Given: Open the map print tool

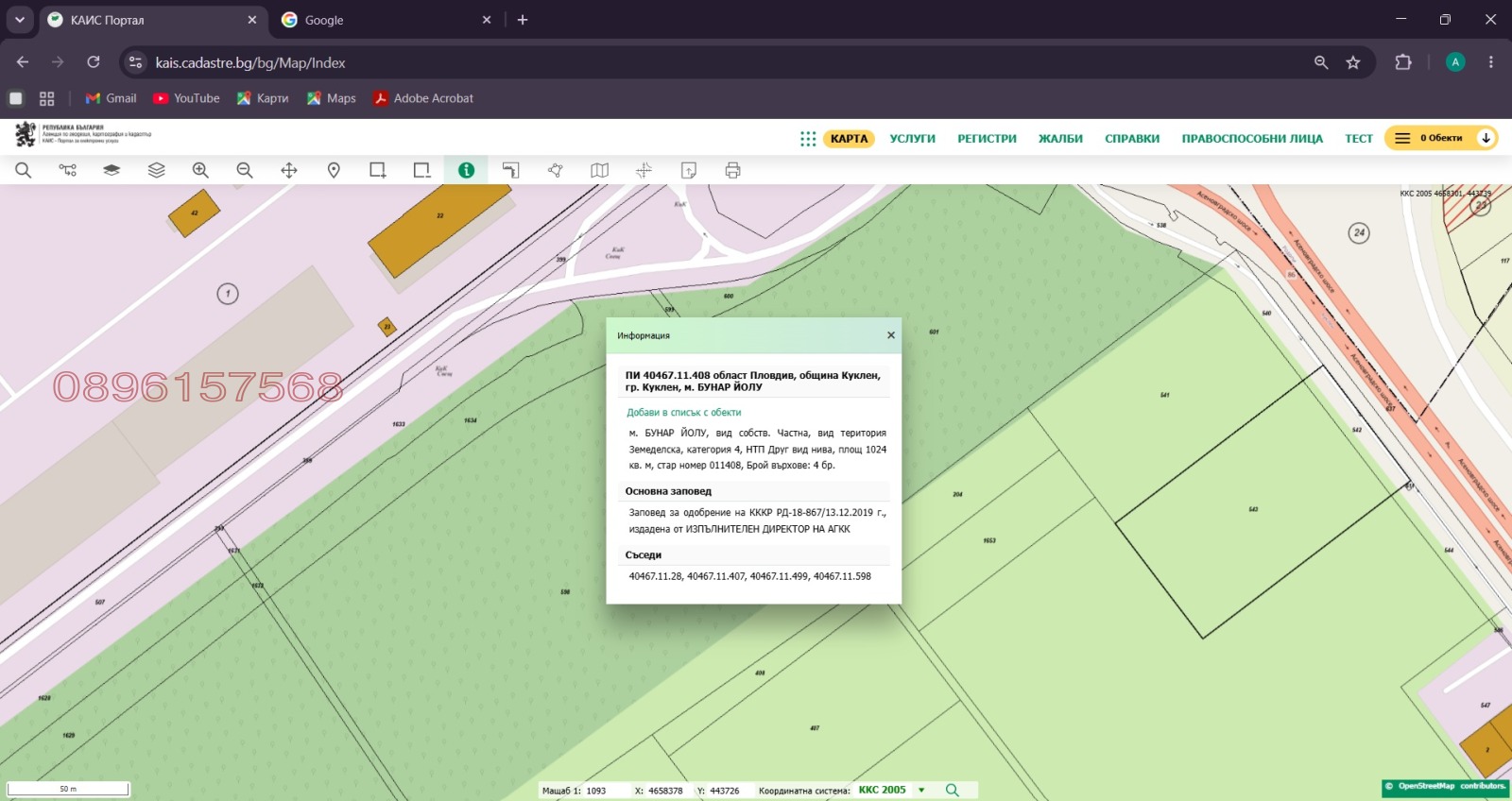Looking at the screenshot, I should coord(732,170).
